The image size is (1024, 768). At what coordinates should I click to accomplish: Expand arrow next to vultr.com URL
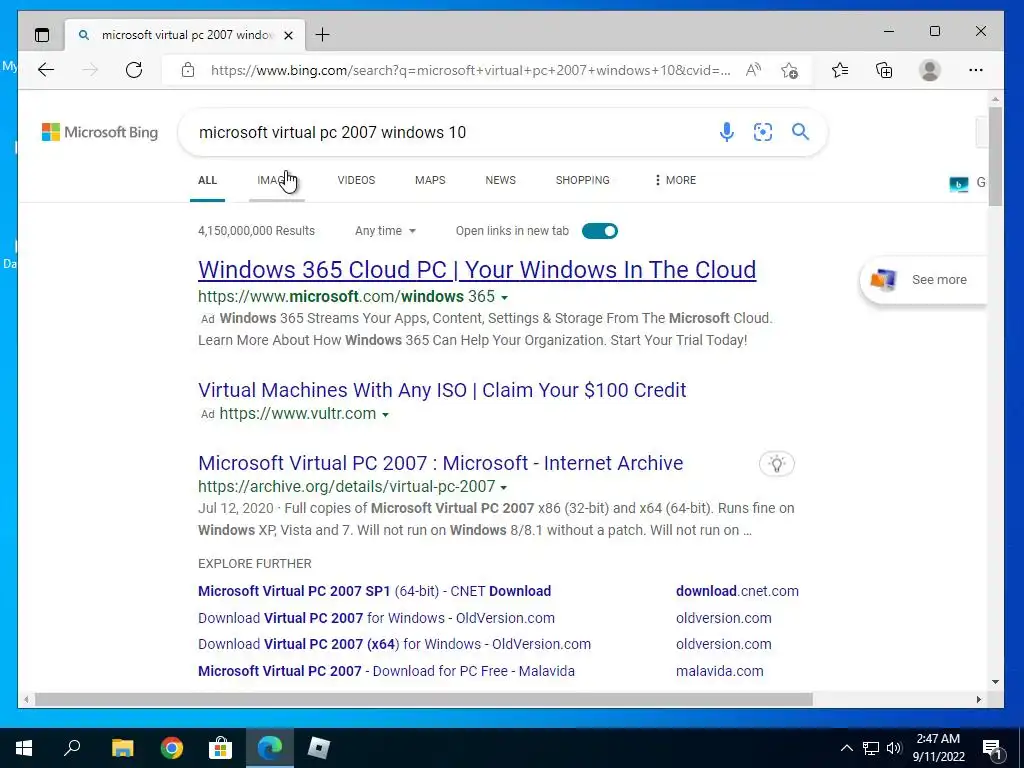point(385,415)
